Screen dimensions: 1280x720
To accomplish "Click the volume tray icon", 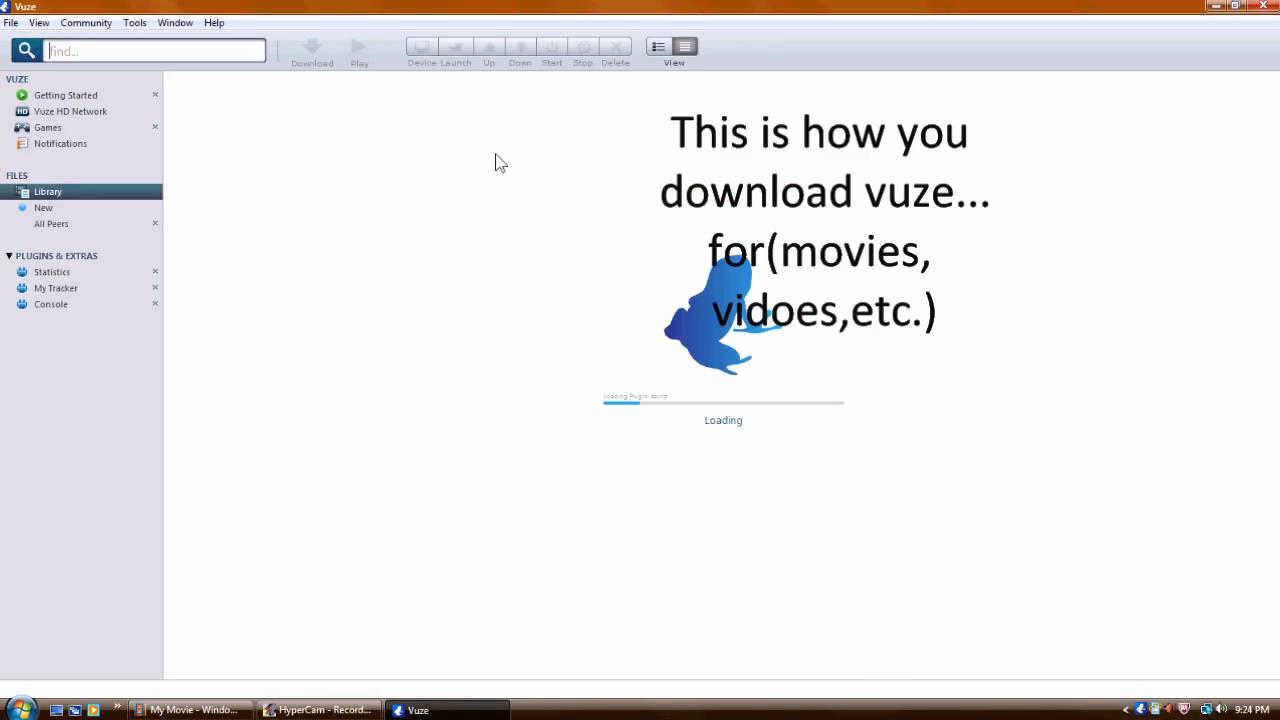I will coord(1221,710).
